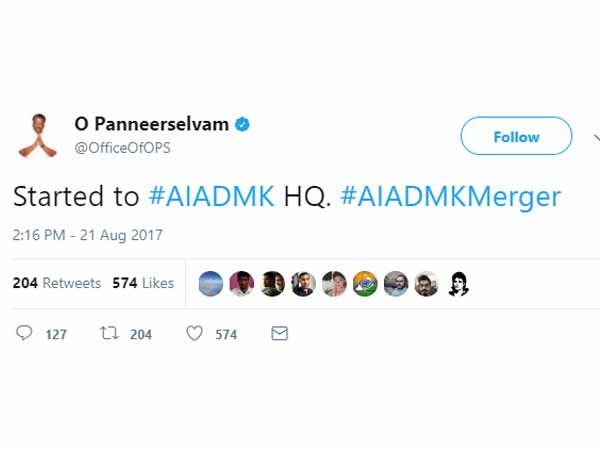Like the tweet with the heart icon

(196, 333)
